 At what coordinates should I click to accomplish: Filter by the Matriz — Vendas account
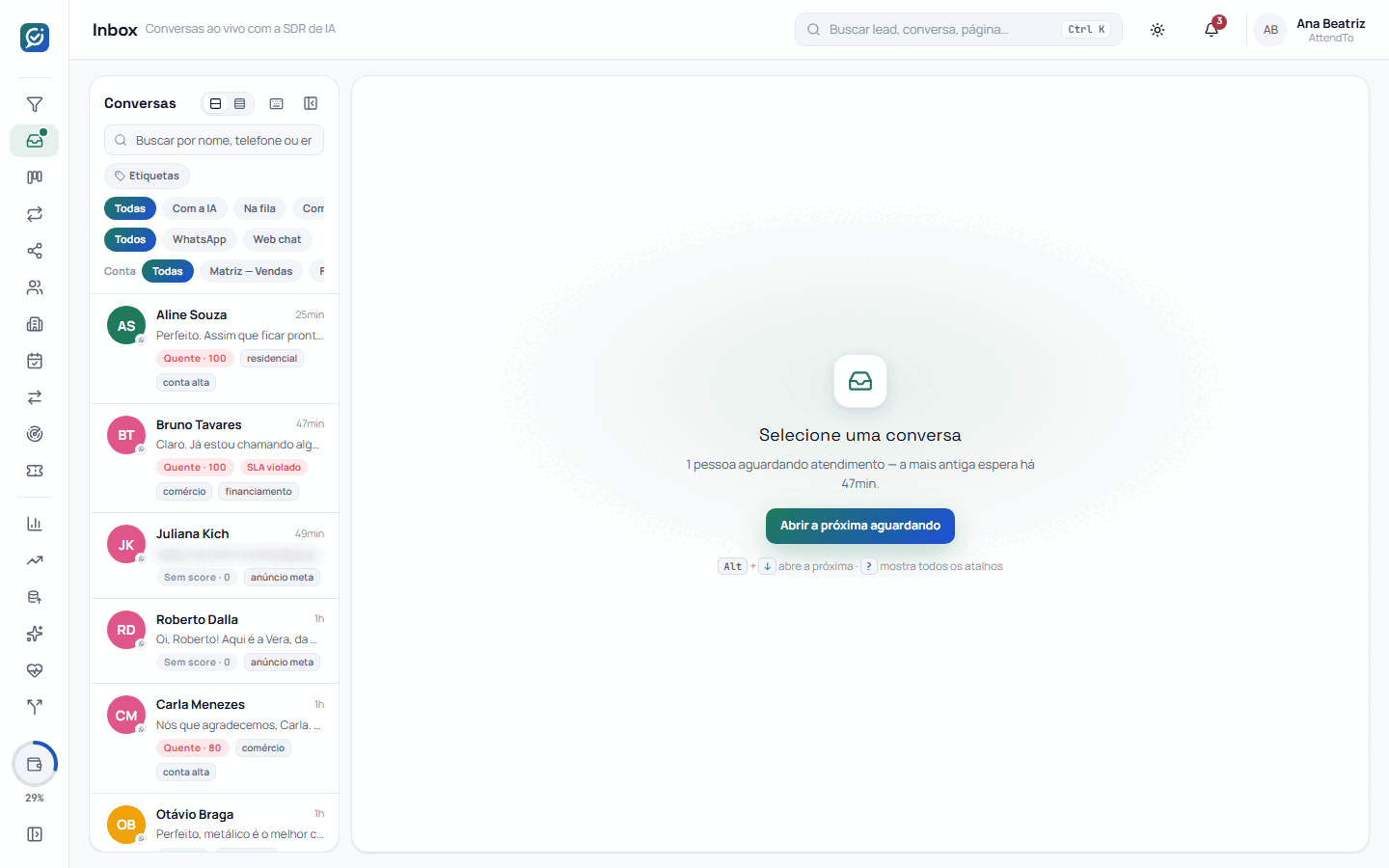tap(251, 271)
